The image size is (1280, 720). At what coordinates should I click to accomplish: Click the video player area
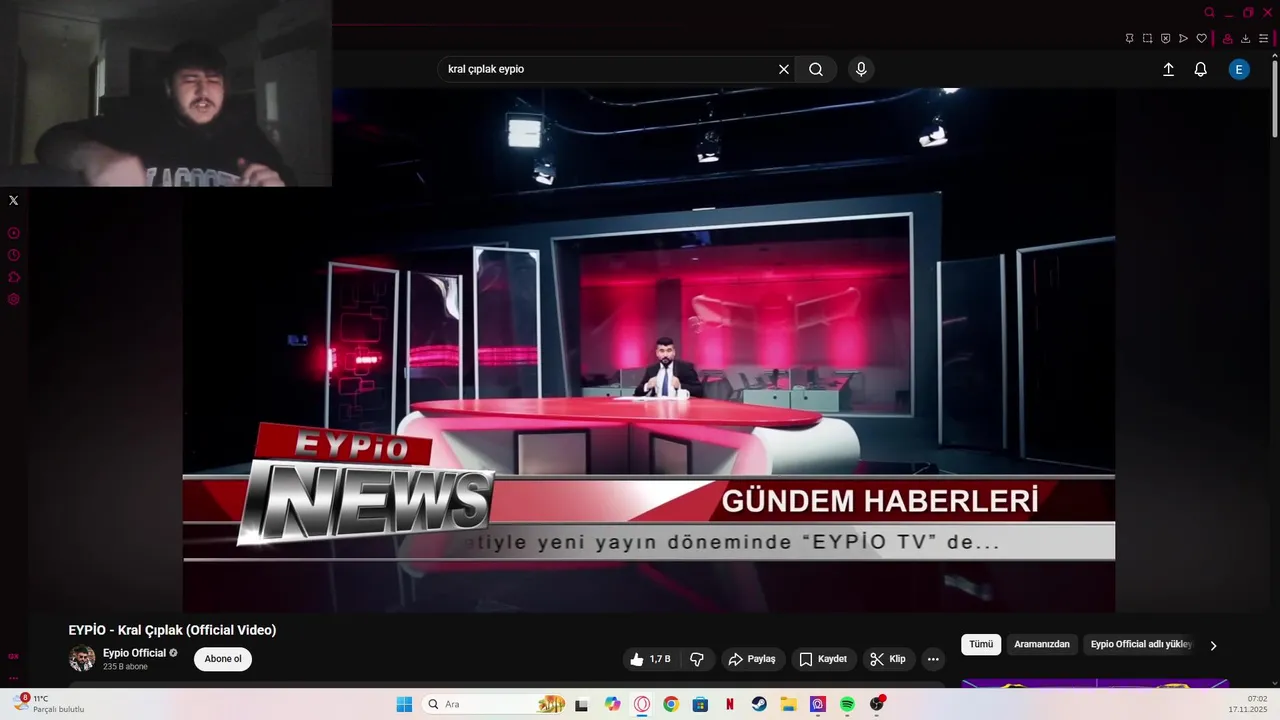[x=648, y=350]
